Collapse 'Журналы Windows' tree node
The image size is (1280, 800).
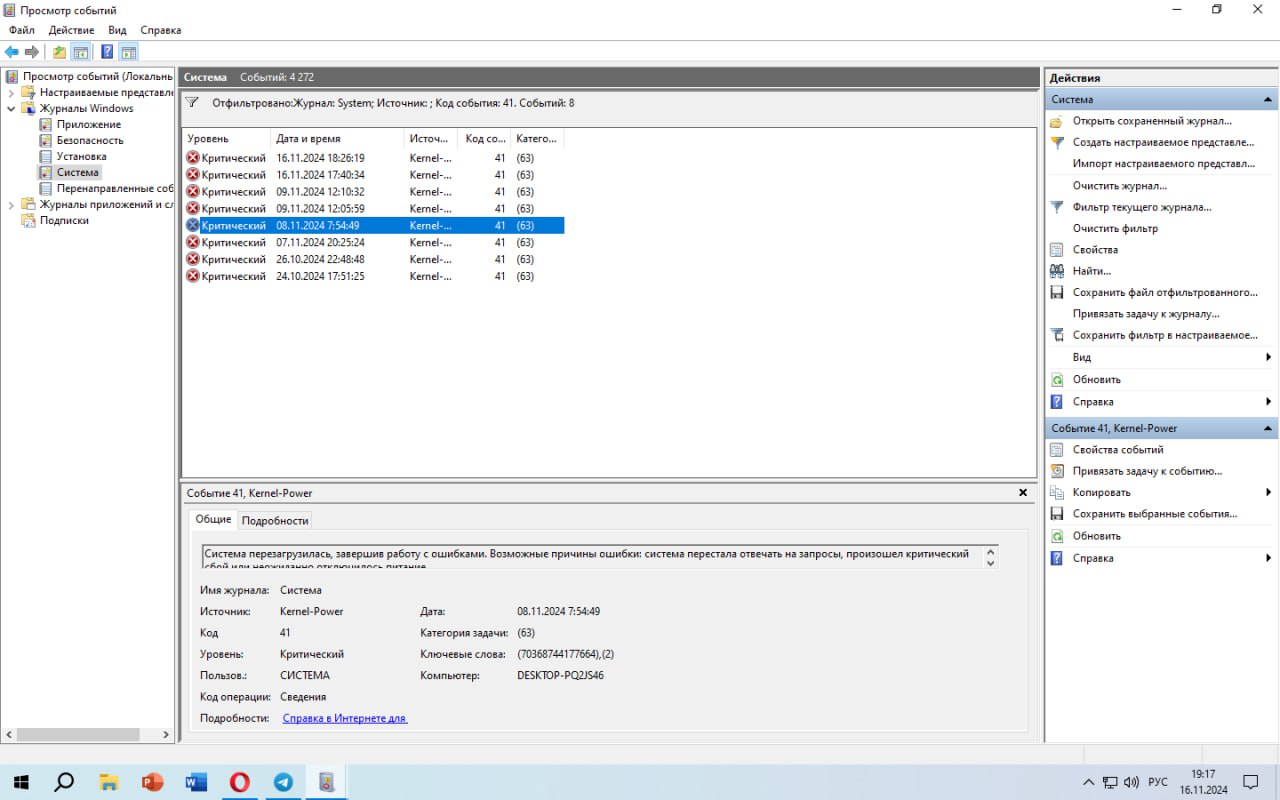click(10, 108)
